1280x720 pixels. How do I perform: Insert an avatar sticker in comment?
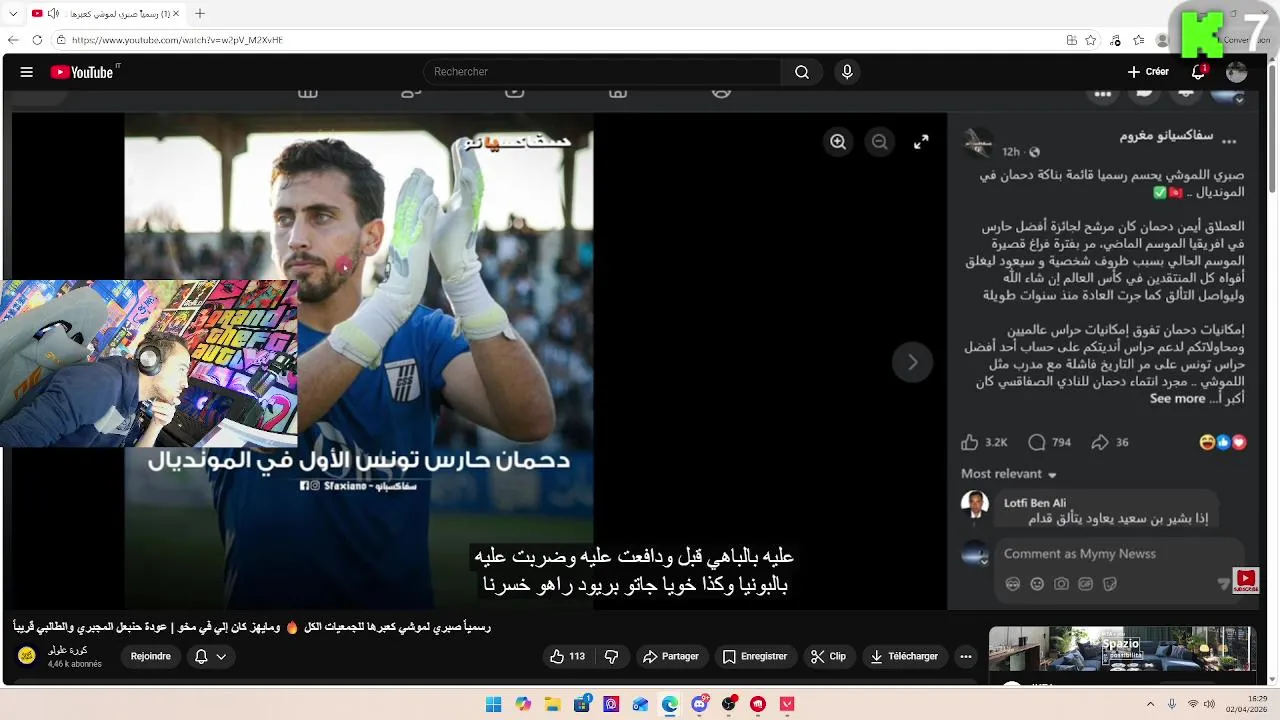click(1013, 584)
